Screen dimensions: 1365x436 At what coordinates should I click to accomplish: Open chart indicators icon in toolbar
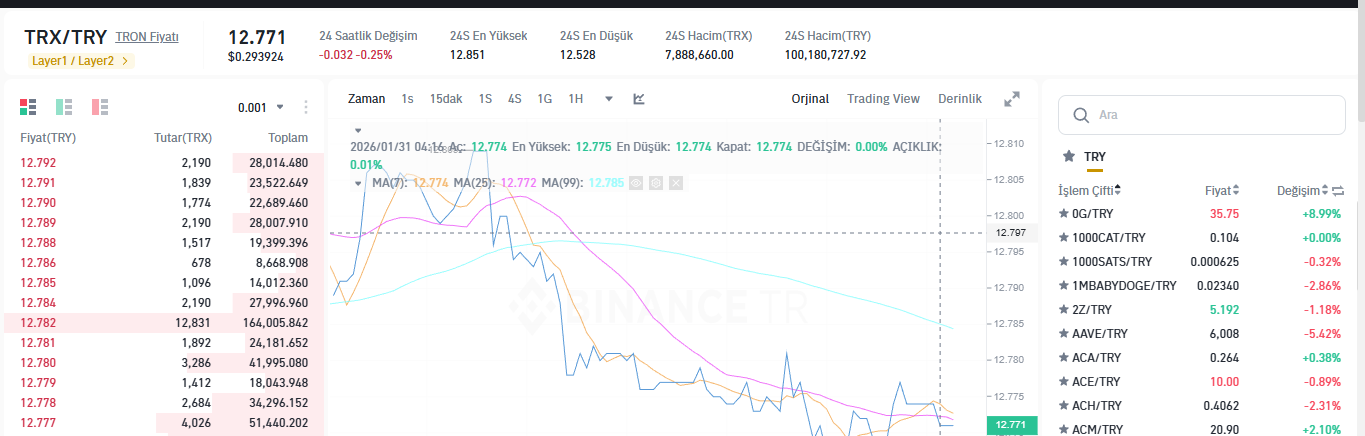click(x=639, y=98)
